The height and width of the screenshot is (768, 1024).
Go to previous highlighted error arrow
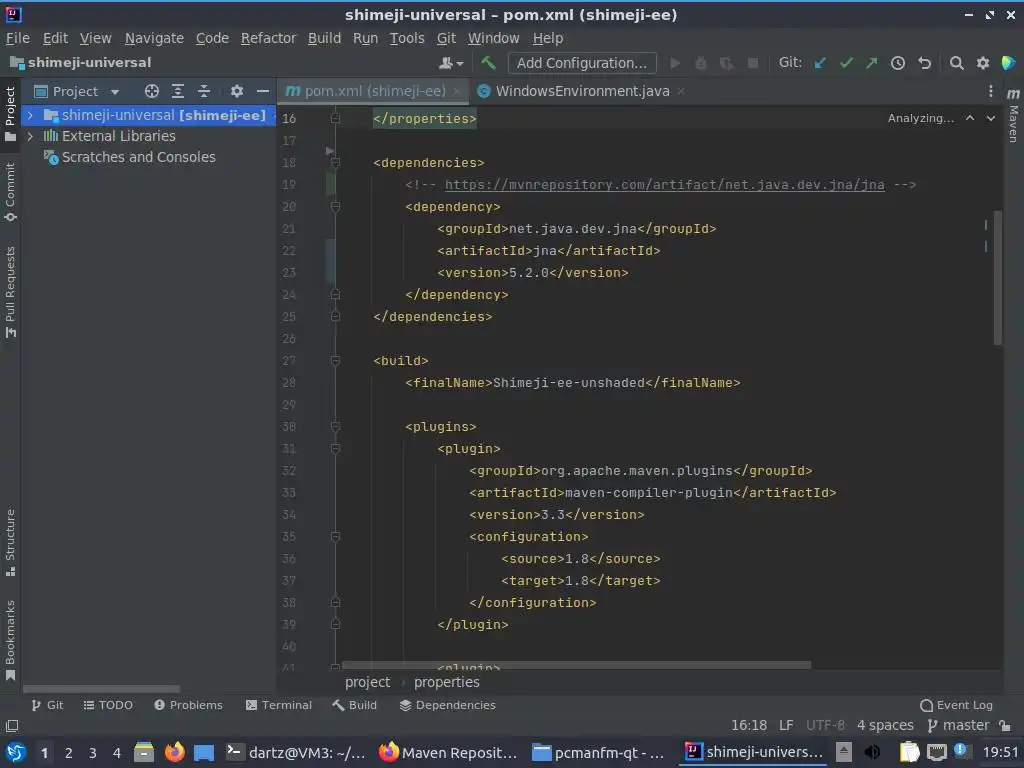click(970, 118)
